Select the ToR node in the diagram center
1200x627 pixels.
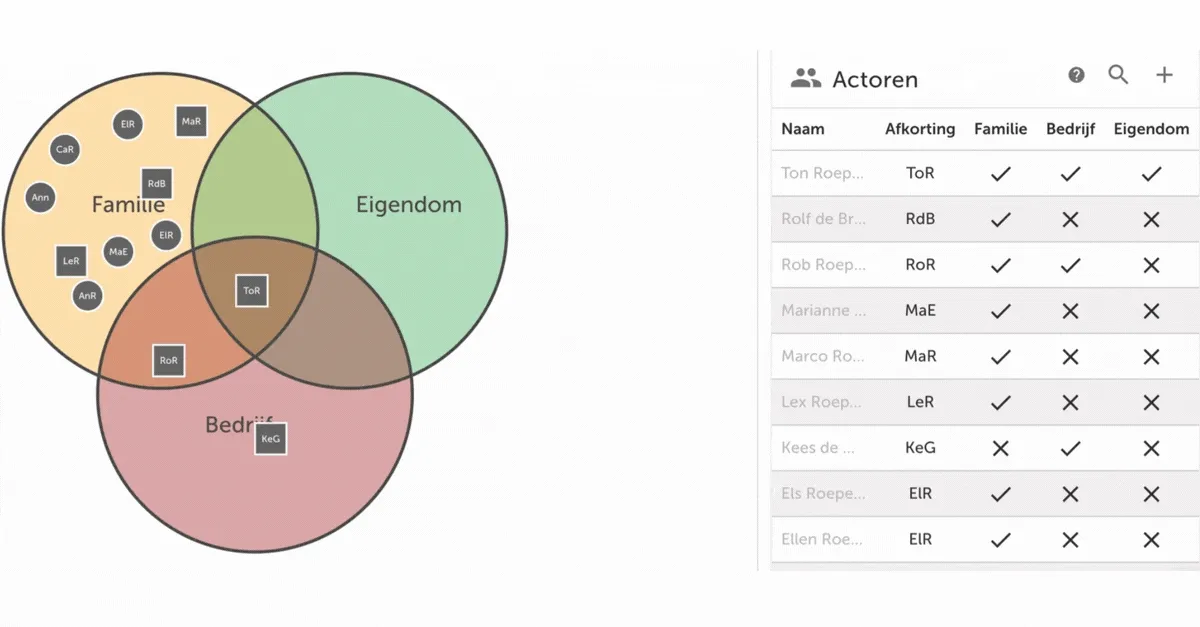[251, 291]
